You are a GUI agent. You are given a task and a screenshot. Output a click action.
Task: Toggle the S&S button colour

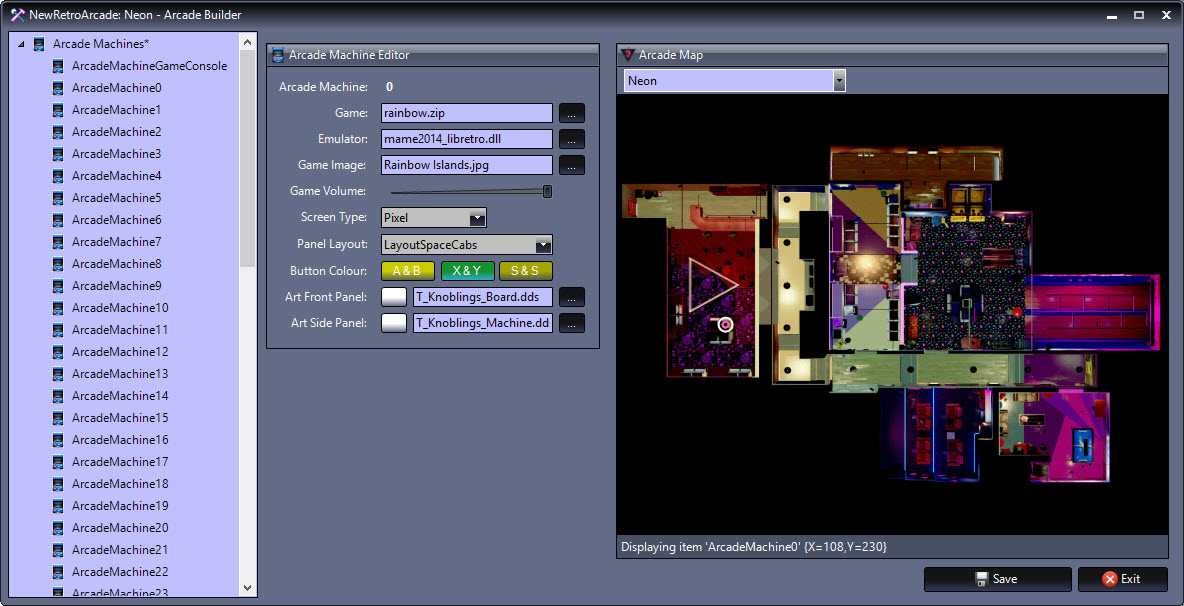point(526,271)
